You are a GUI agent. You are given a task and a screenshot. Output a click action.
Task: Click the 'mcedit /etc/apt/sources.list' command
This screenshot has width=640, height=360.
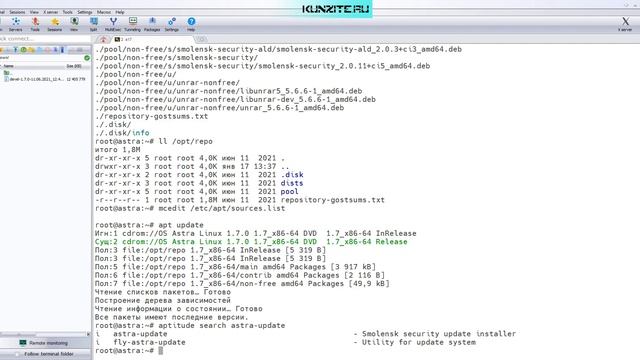pos(222,208)
